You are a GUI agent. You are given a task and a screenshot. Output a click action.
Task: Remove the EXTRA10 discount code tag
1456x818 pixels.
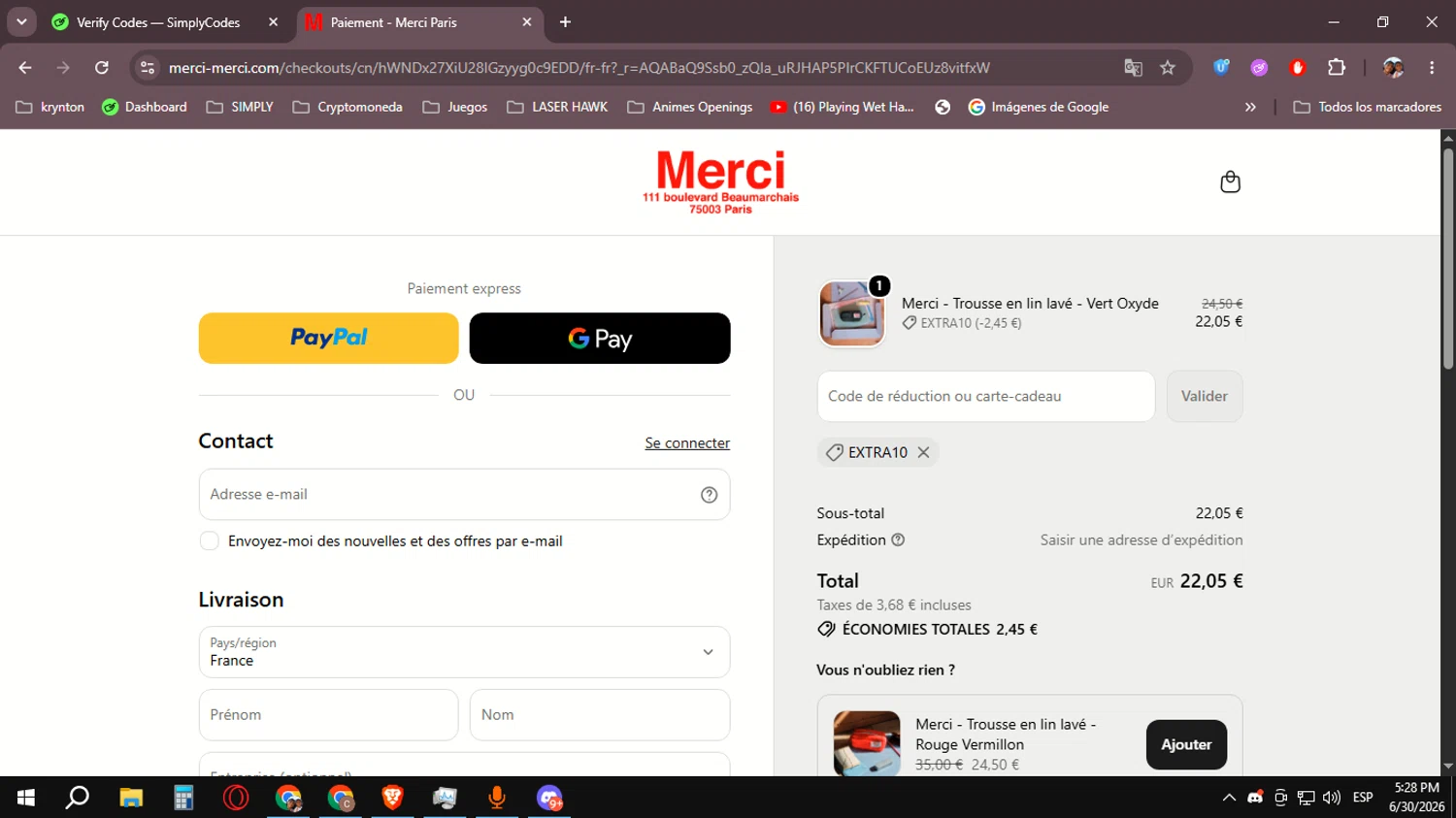click(923, 452)
